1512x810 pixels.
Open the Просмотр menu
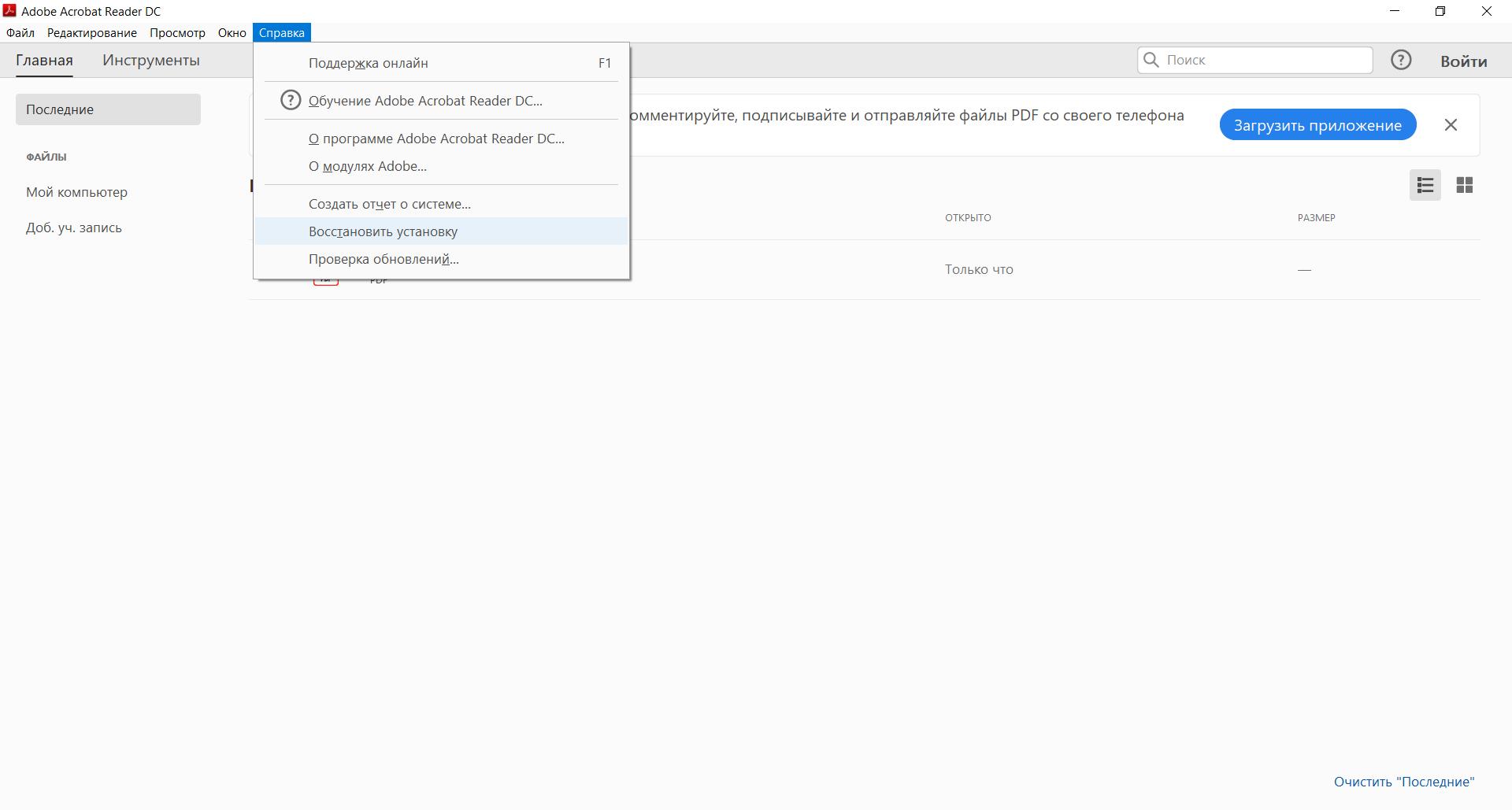(177, 33)
